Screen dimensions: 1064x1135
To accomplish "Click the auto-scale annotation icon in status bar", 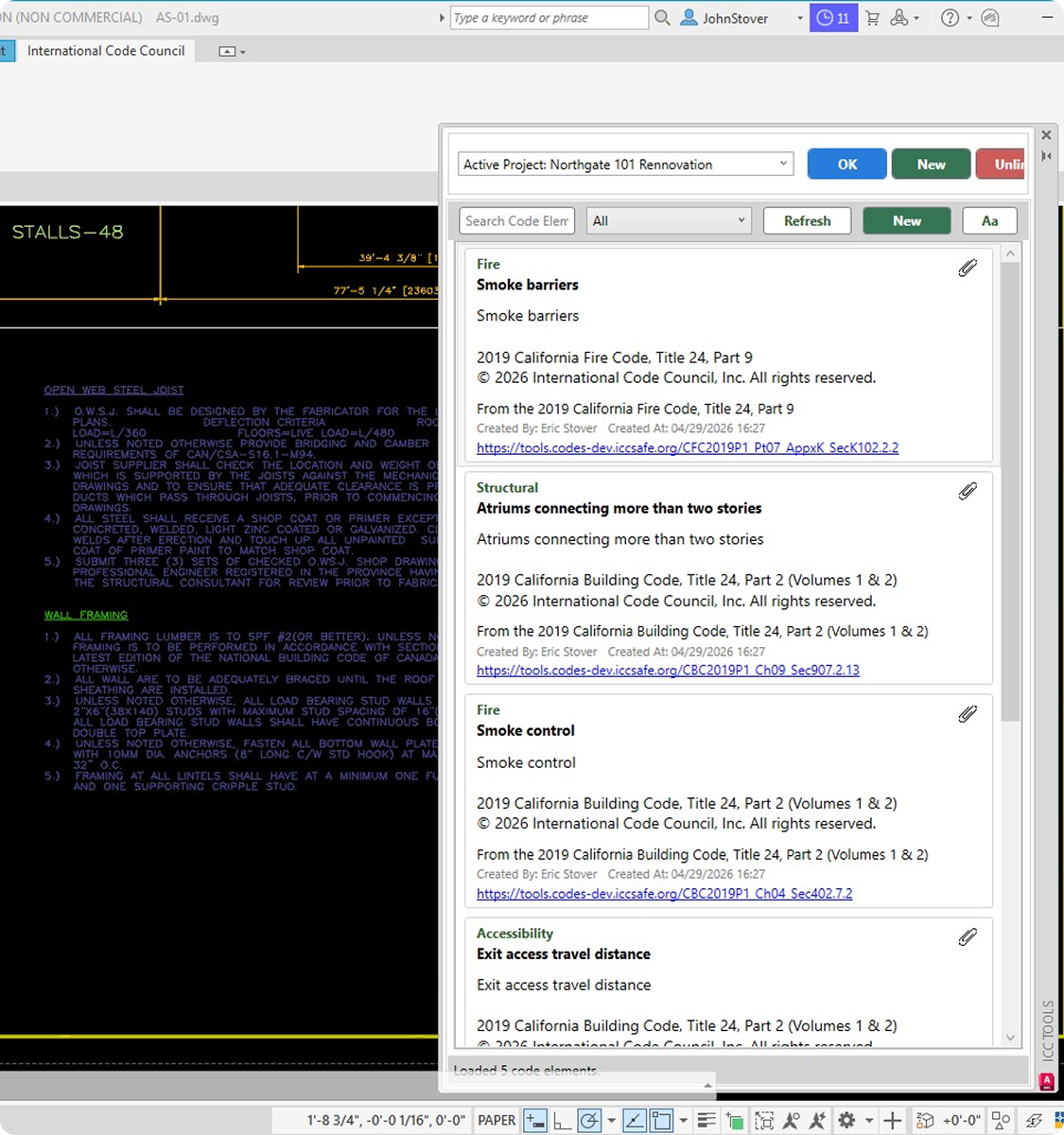I will [x=818, y=1121].
